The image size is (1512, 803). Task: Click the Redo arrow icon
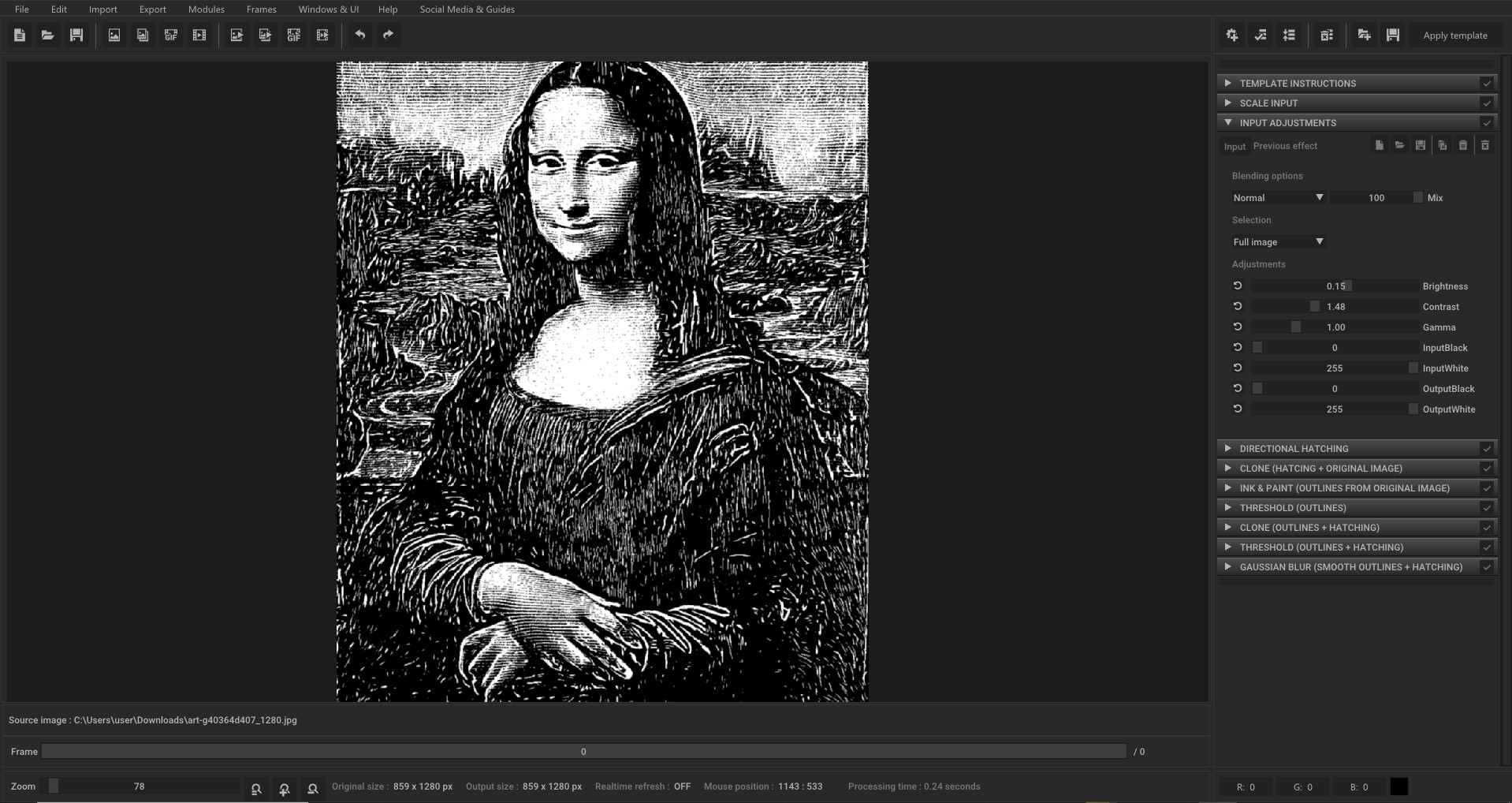click(387, 35)
